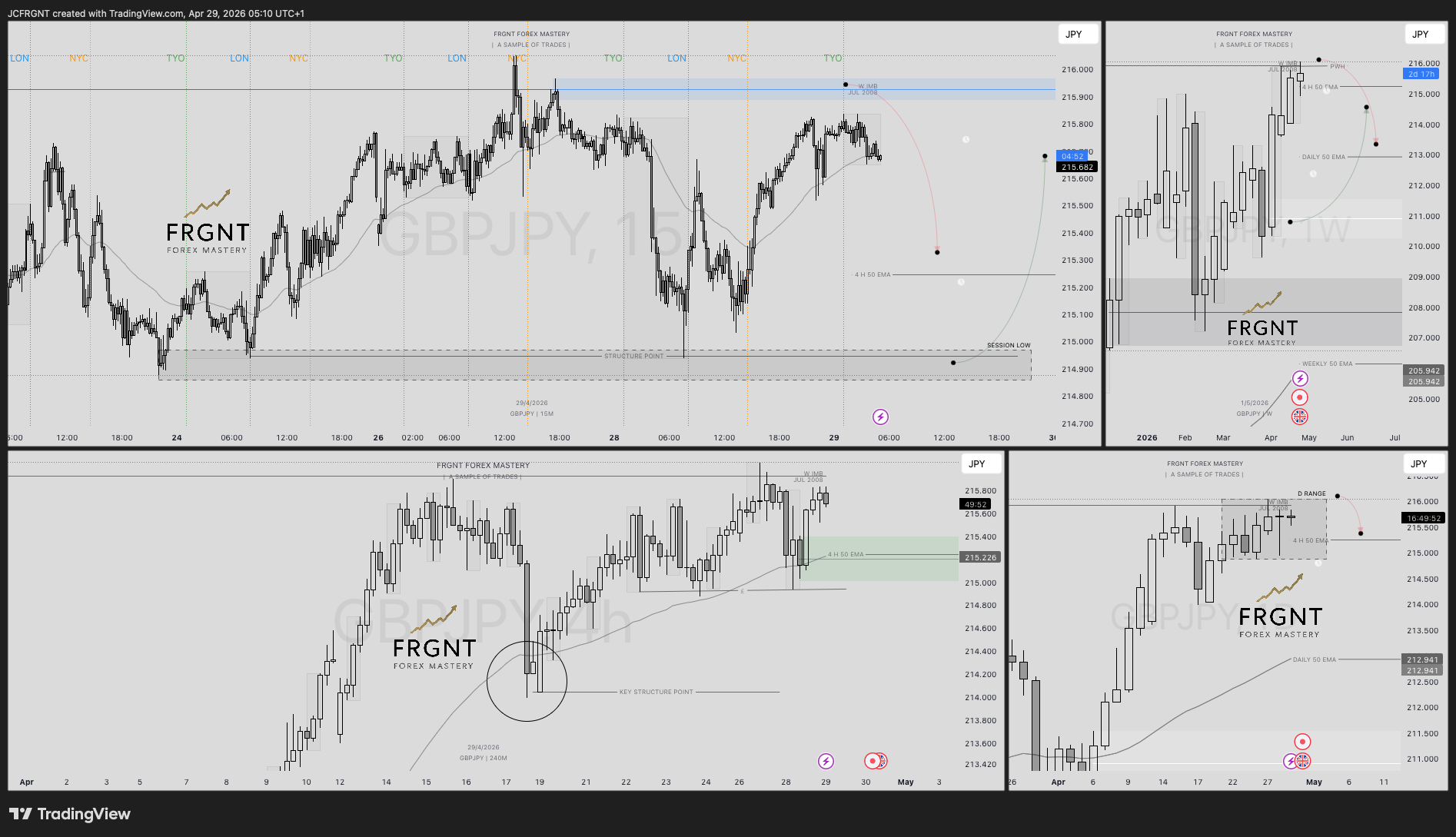This screenshot has width=1456, height=837.
Task: Click the clock icon below the D RANGE box
Action: pyautogui.click(x=1318, y=563)
